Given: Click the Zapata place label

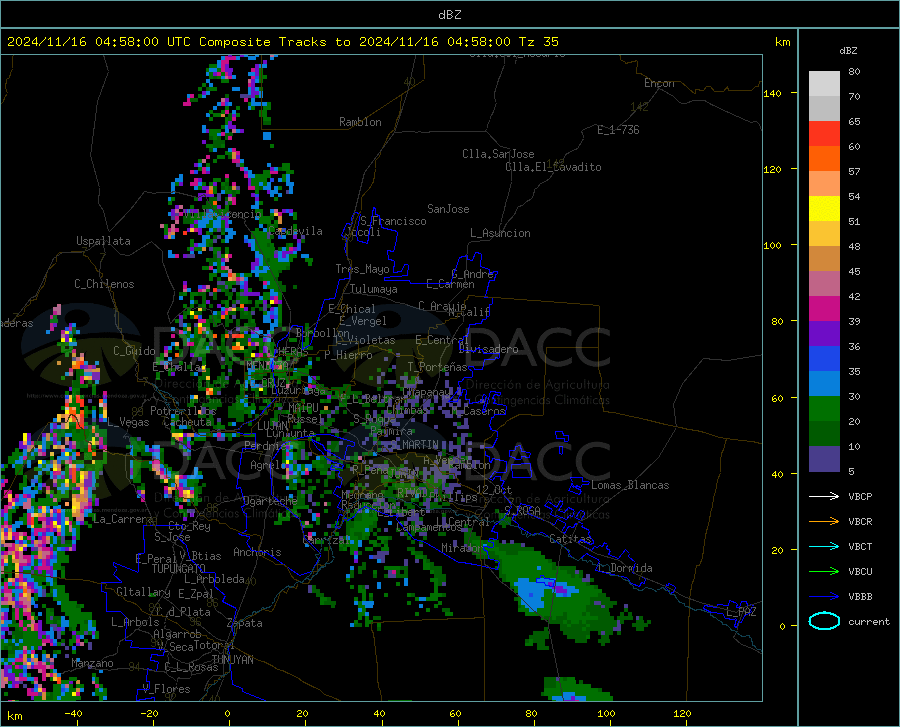Looking at the screenshot, I should coord(245,623).
